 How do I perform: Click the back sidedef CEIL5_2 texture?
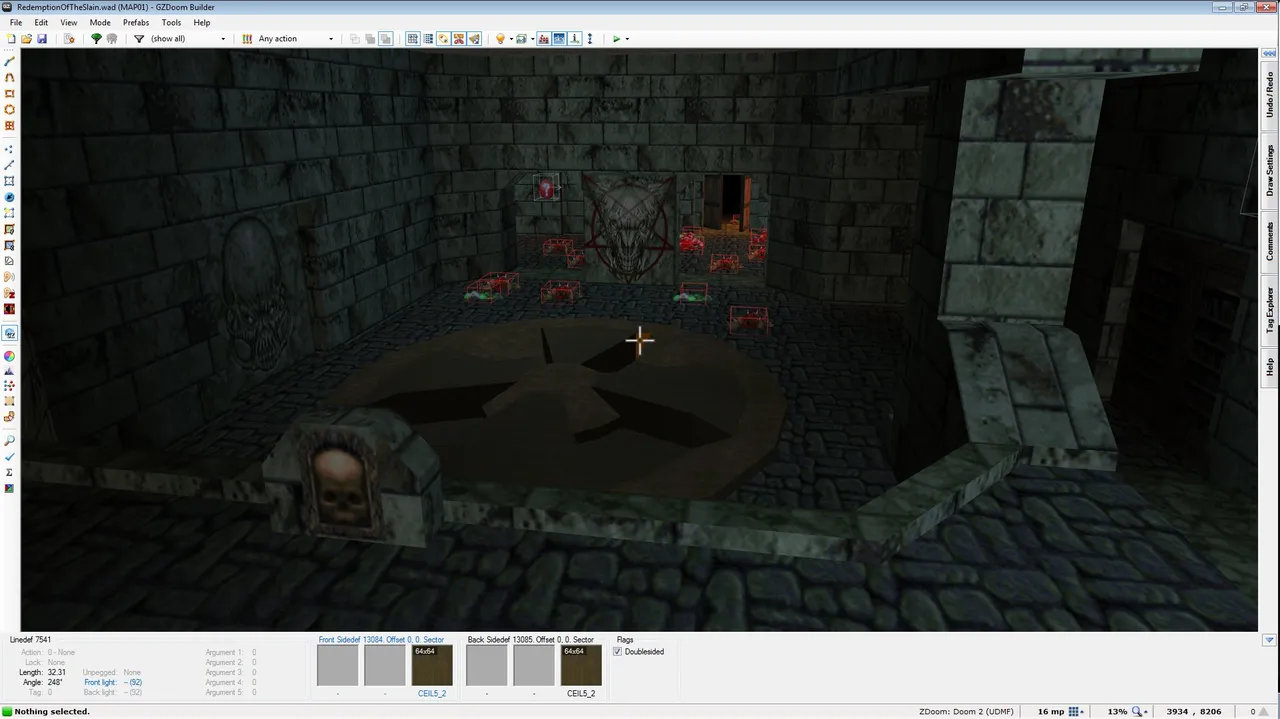click(581, 665)
